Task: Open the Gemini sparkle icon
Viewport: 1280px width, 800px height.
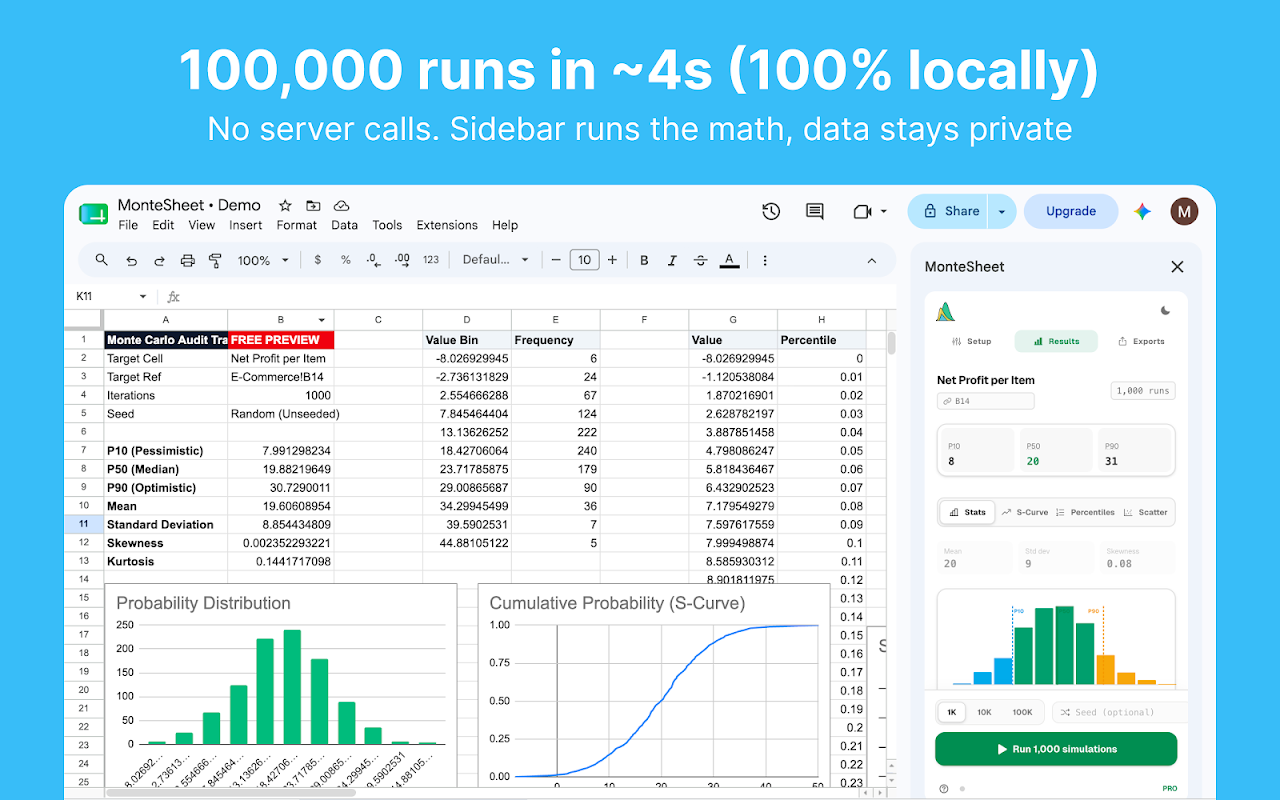Action: coord(1142,211)
